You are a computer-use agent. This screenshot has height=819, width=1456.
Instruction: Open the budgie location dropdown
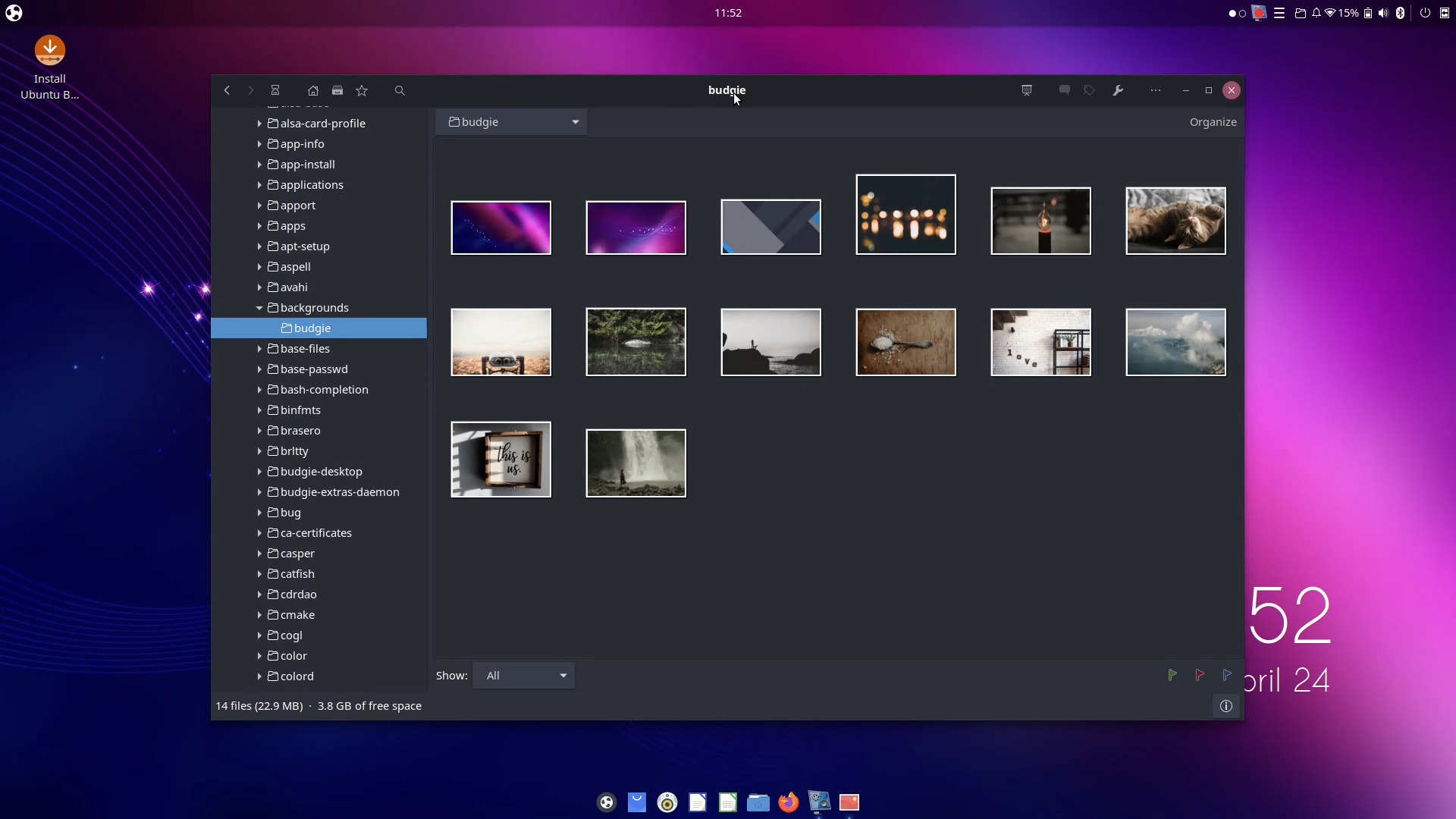(511, 122)
